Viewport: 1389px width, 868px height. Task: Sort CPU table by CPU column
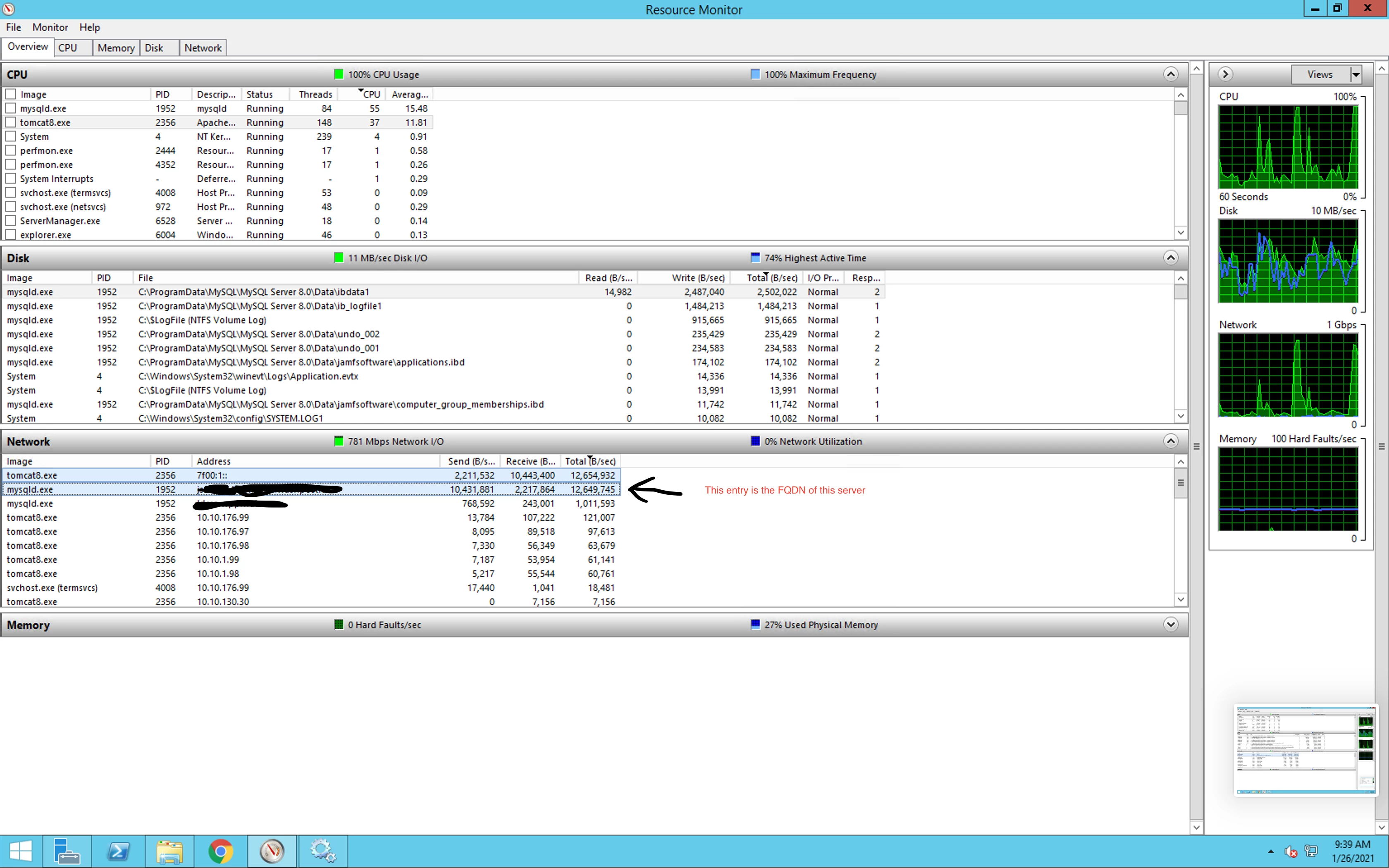coord(362,94)
